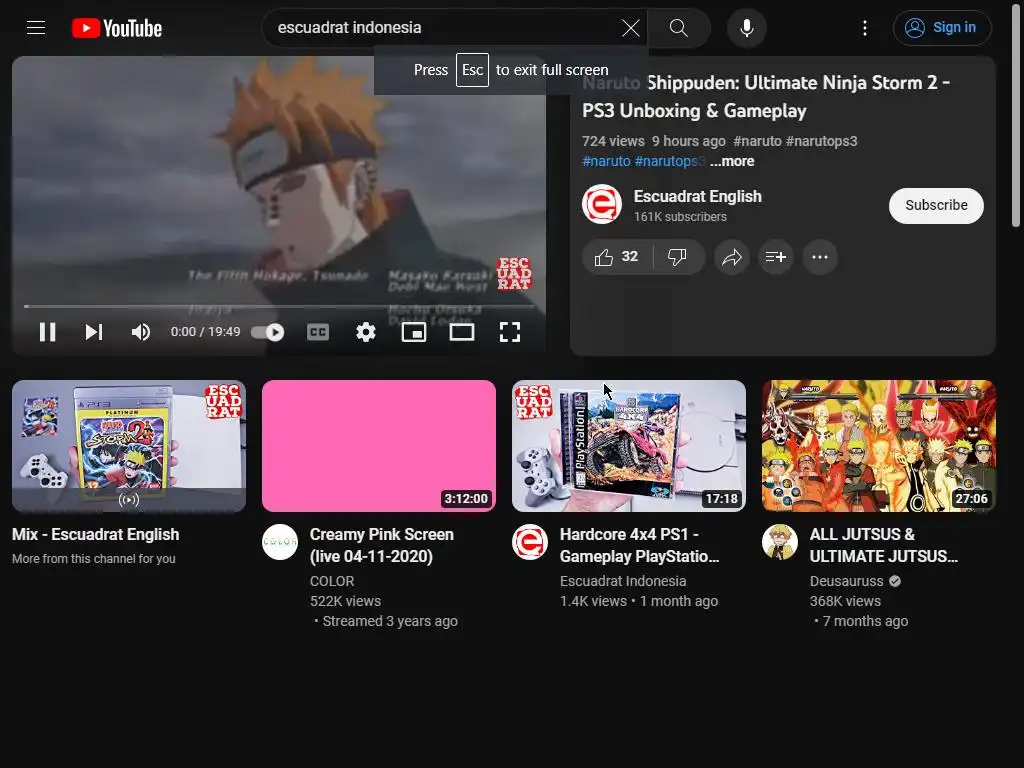This screenshot has height=768, width=1024.
Task: Open 'ALL JUTSUS & ULTIMATE JUTSUS' title
Action: pos(884,545)
